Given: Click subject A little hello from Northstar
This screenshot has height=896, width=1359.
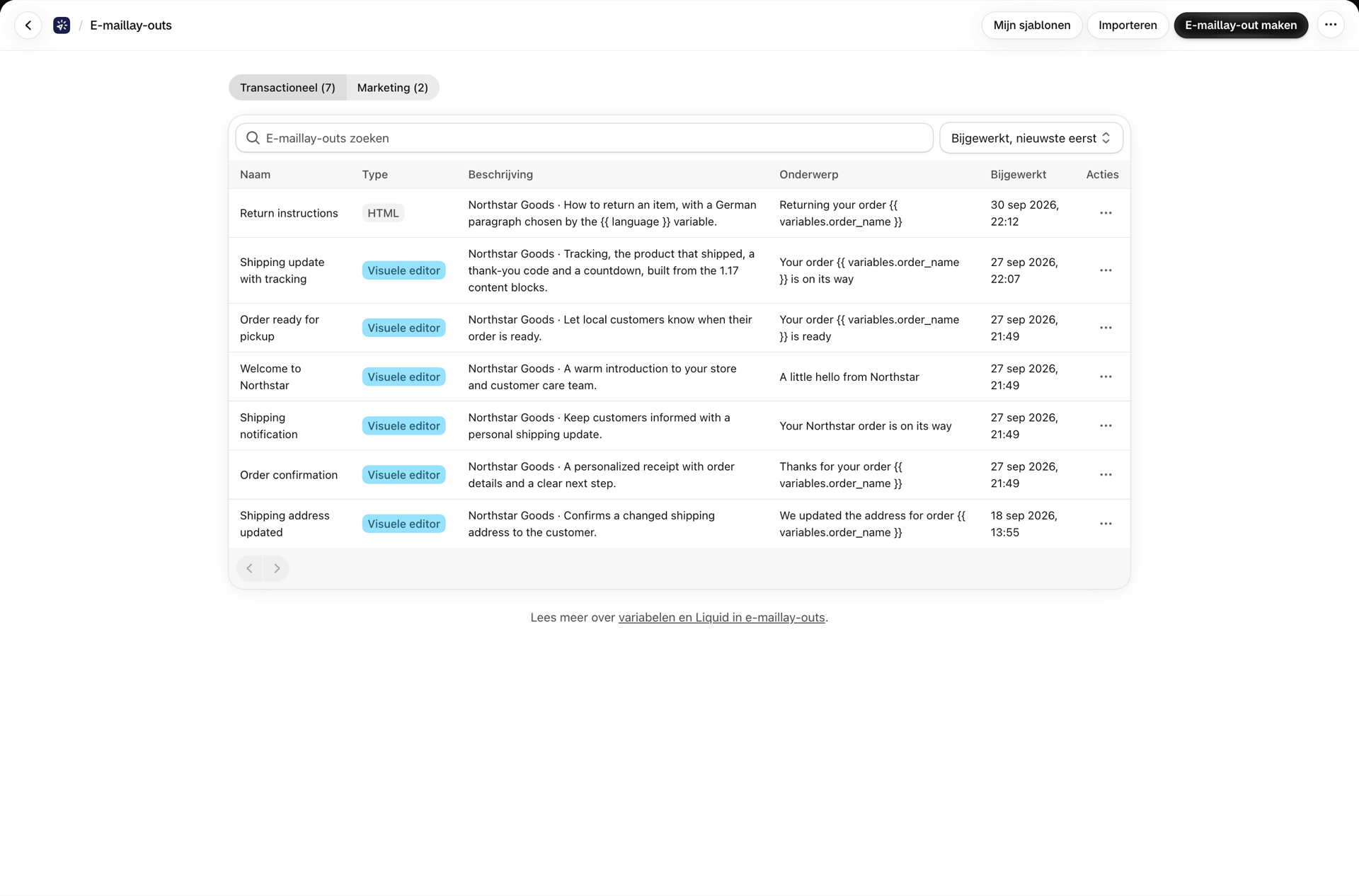Looking at the screenshot, I should (x=849, y=377).
